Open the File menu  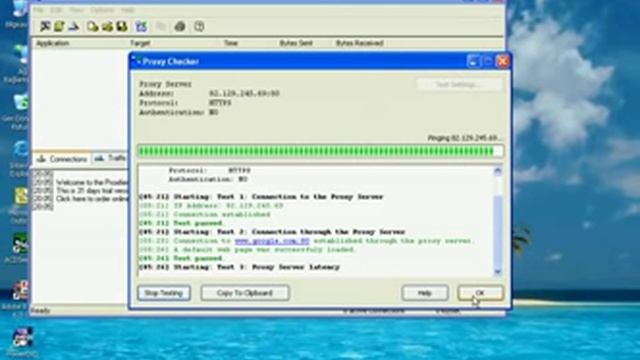(39, 10)
